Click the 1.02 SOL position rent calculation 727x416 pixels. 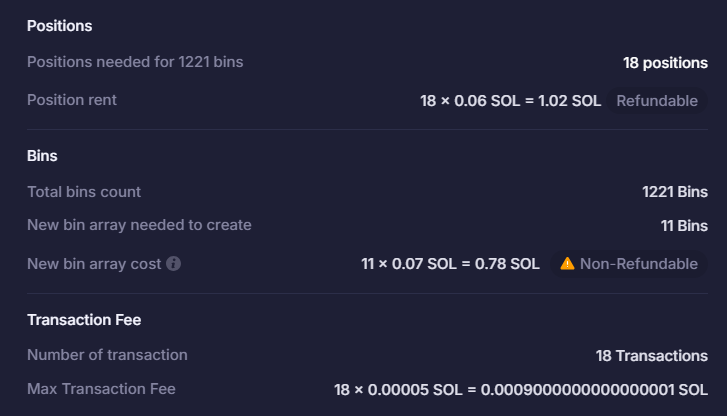pos(510,101)
